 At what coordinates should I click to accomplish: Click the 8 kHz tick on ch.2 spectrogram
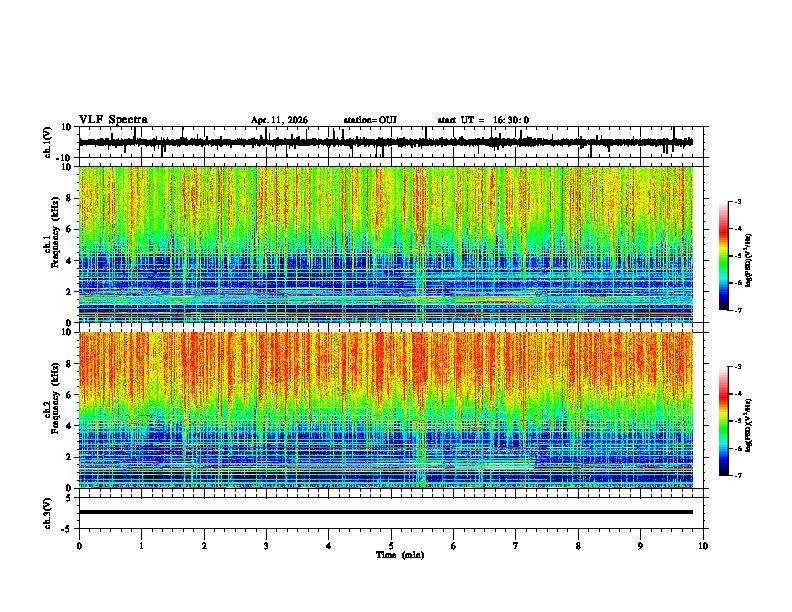click(x=69, y=364)
